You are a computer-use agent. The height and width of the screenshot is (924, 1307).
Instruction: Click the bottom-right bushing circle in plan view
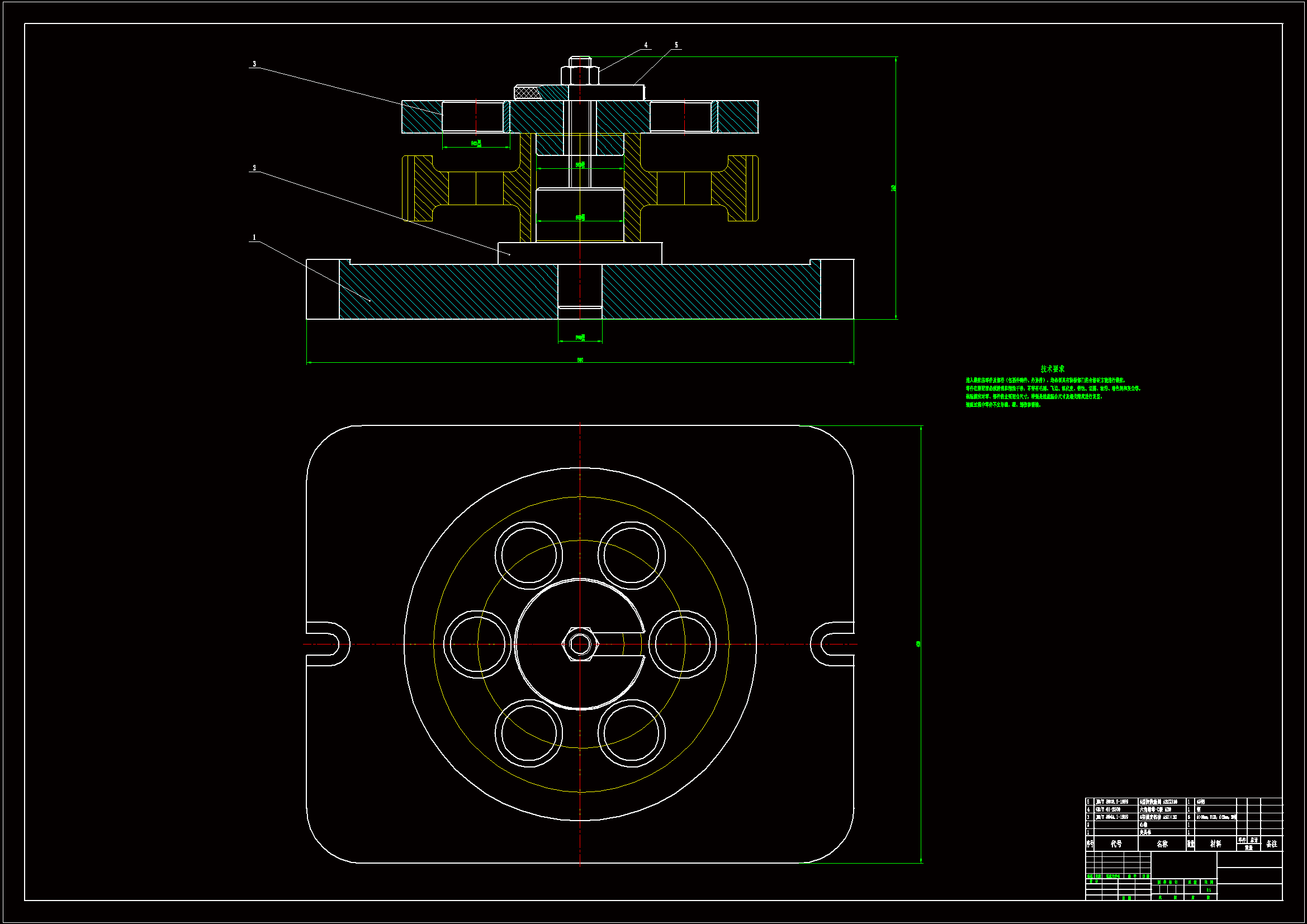tap(631, 733)
